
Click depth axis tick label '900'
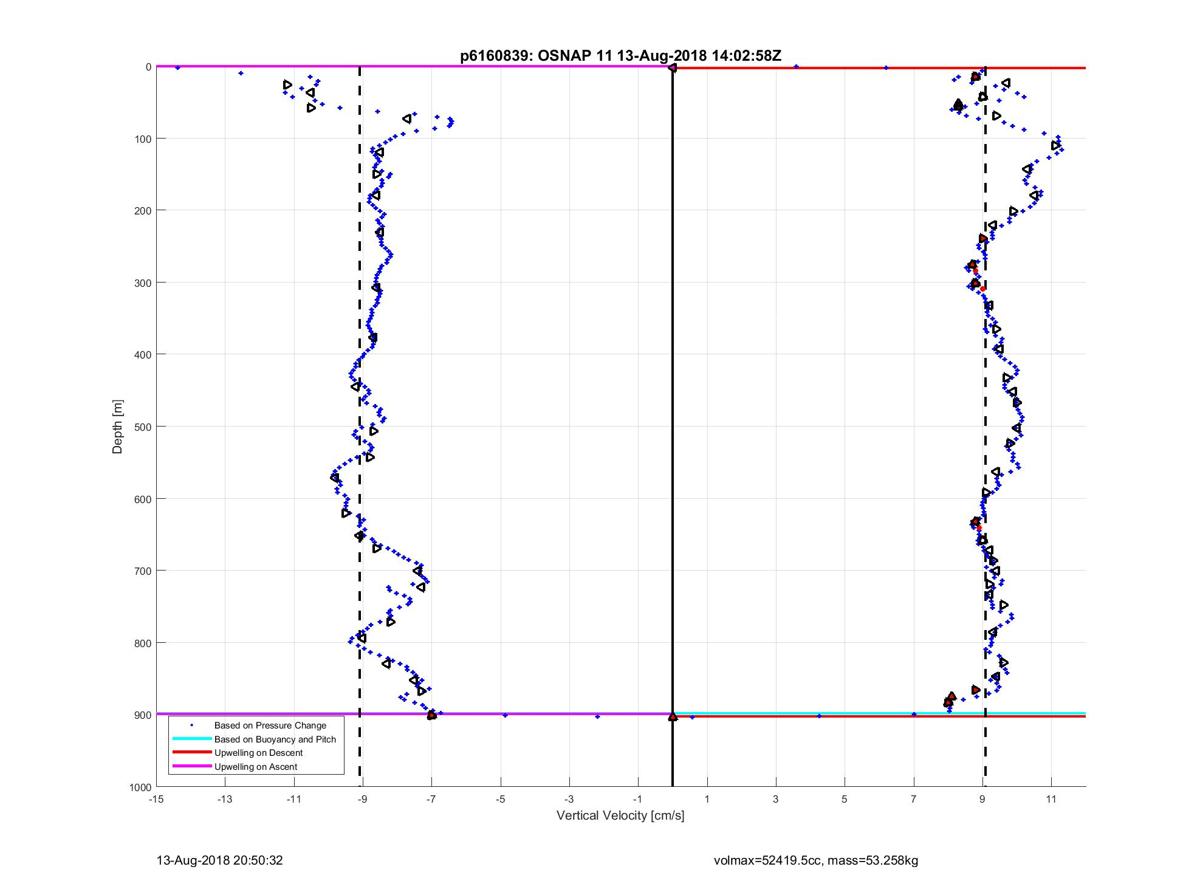141,714
